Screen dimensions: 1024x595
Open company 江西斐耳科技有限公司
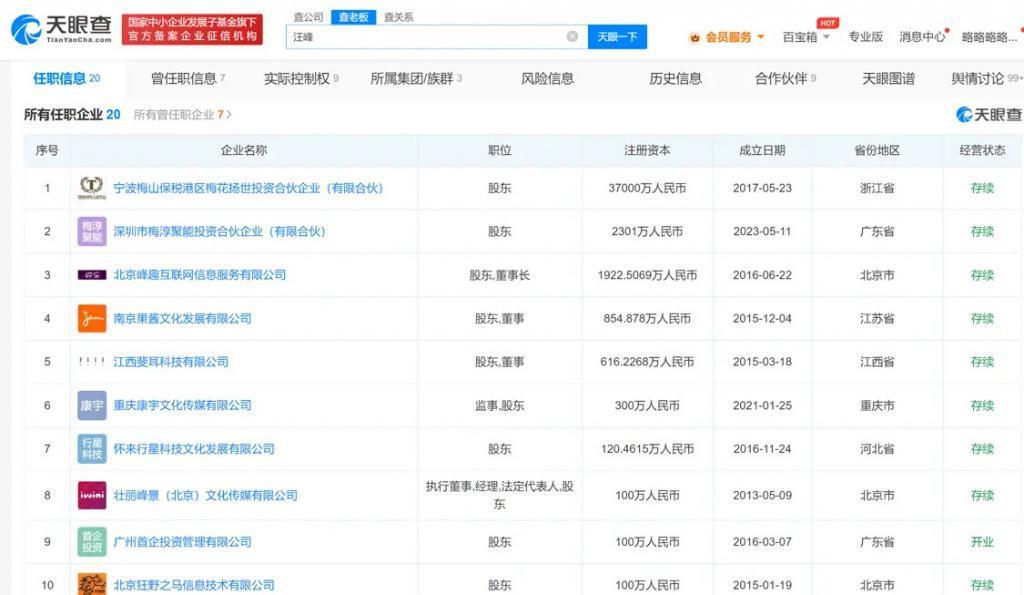[x=171, y=362]
